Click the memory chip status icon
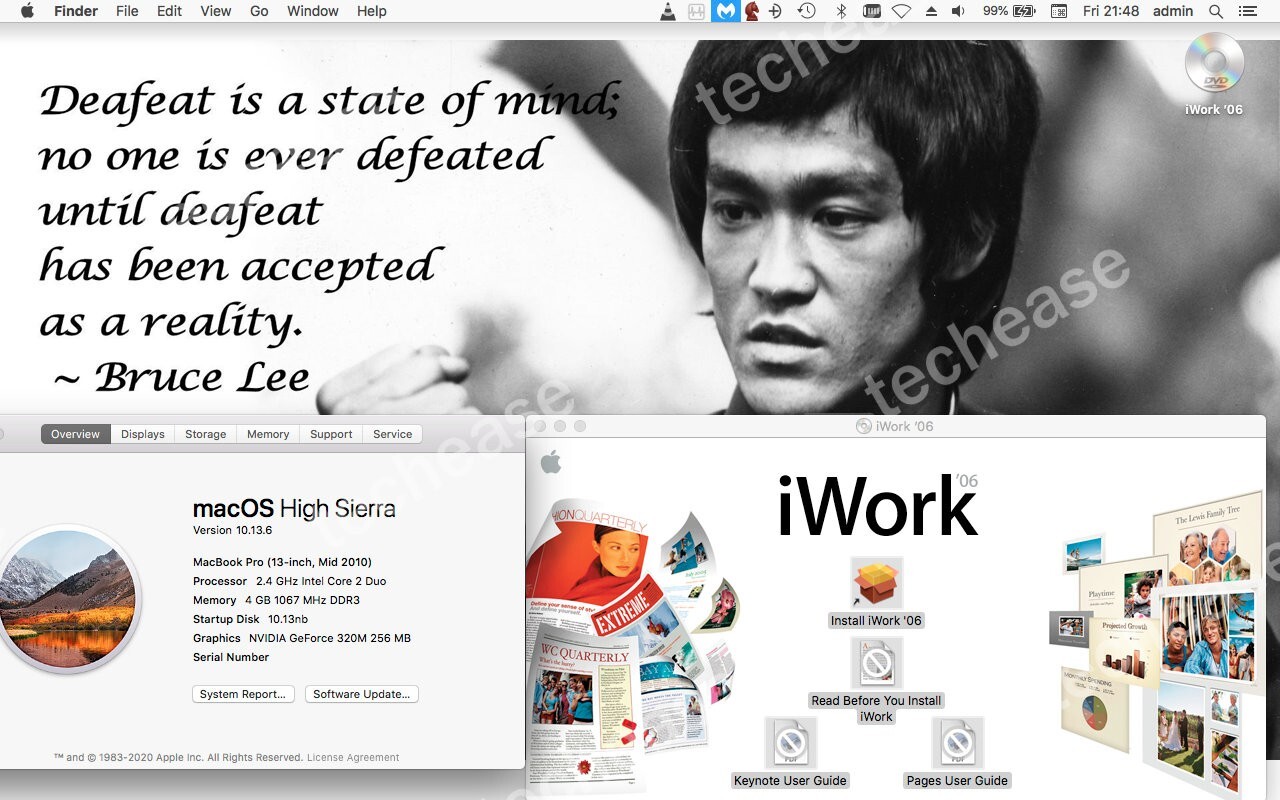The height and width of the screenshot is (800, 1280). [x=872, y=11]
